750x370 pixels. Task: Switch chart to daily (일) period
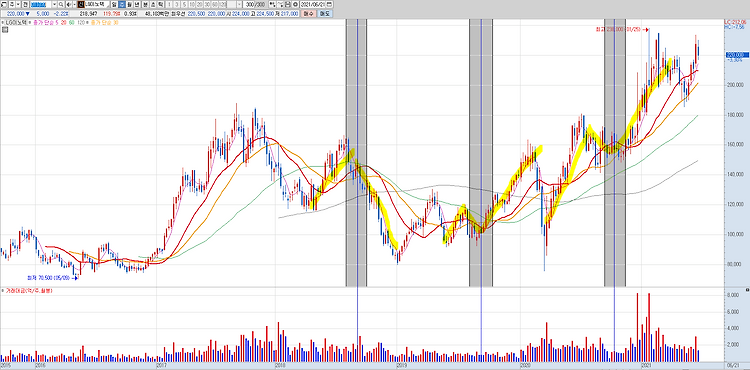(x=114, y=4)
